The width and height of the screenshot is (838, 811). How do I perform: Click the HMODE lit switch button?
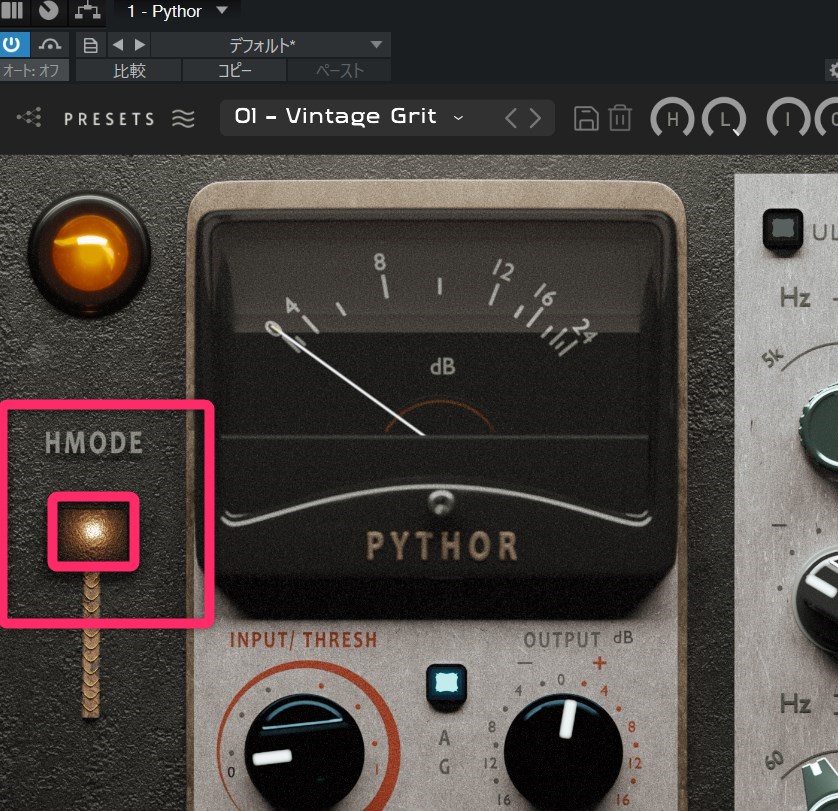click(x=93, y=532)
